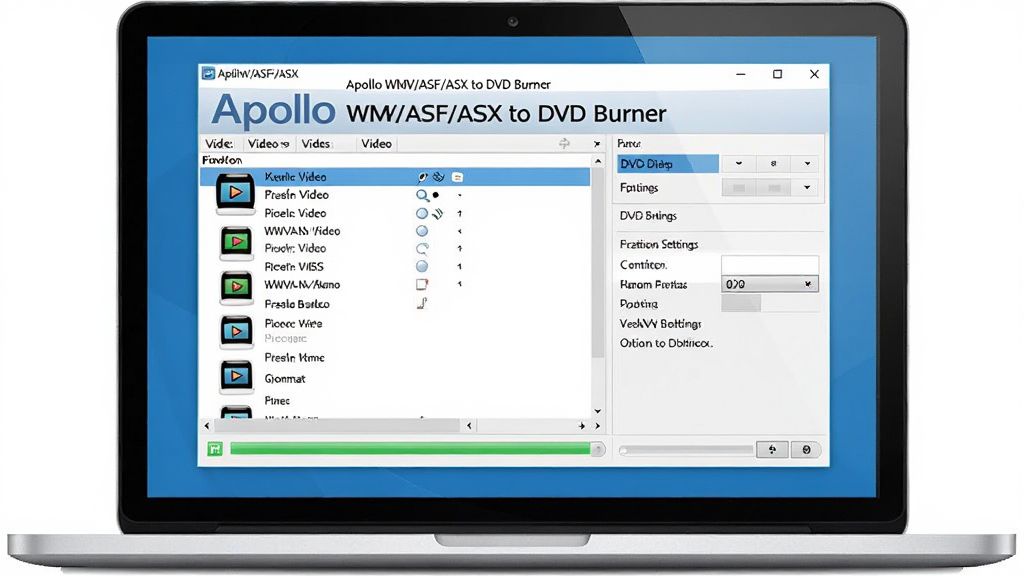Click the down arrow of the list's vertical scrollbar

point(598,411)
